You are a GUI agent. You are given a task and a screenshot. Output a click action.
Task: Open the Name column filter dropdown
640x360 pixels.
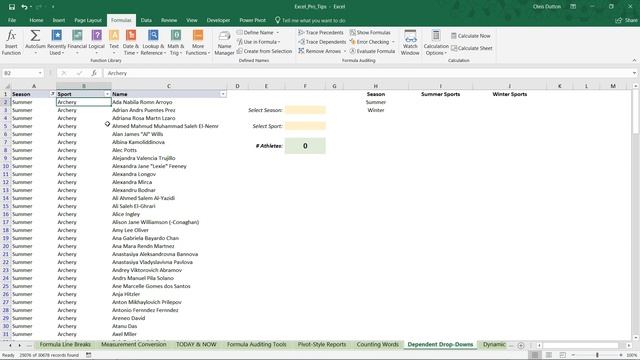(x=223, y=94)
